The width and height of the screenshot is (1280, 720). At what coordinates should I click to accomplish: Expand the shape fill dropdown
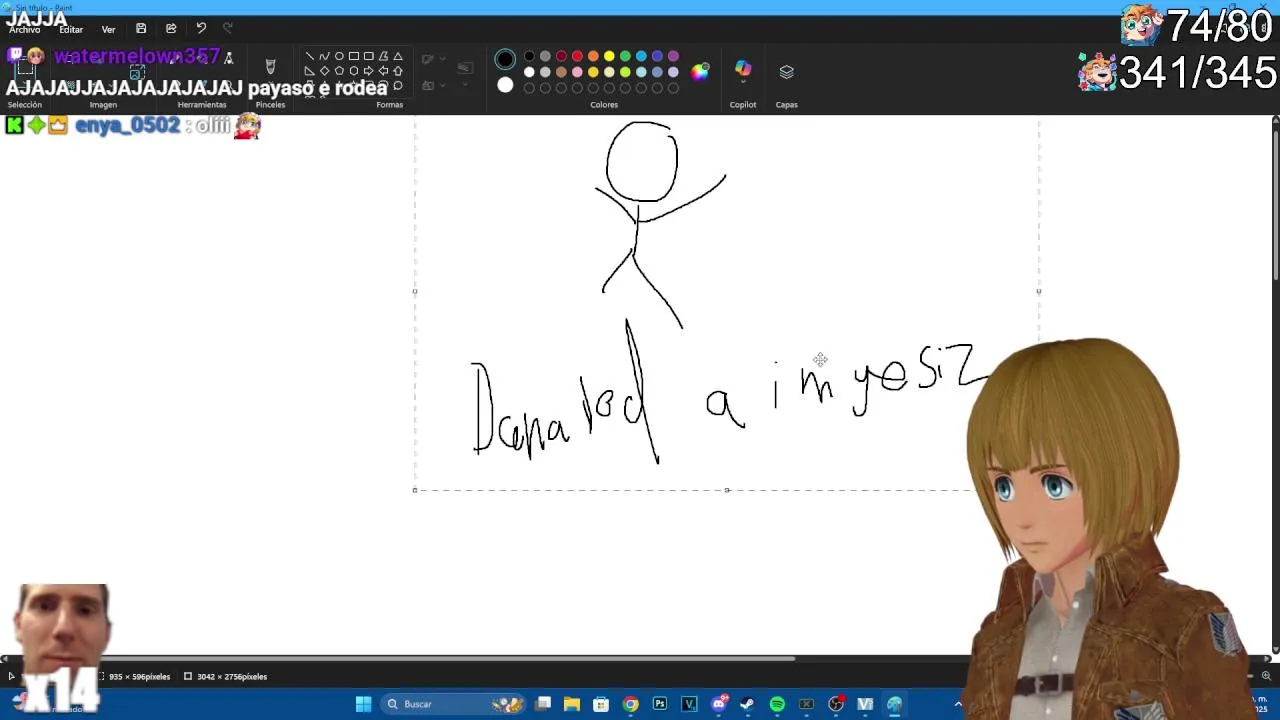click(x=443, y=85)
